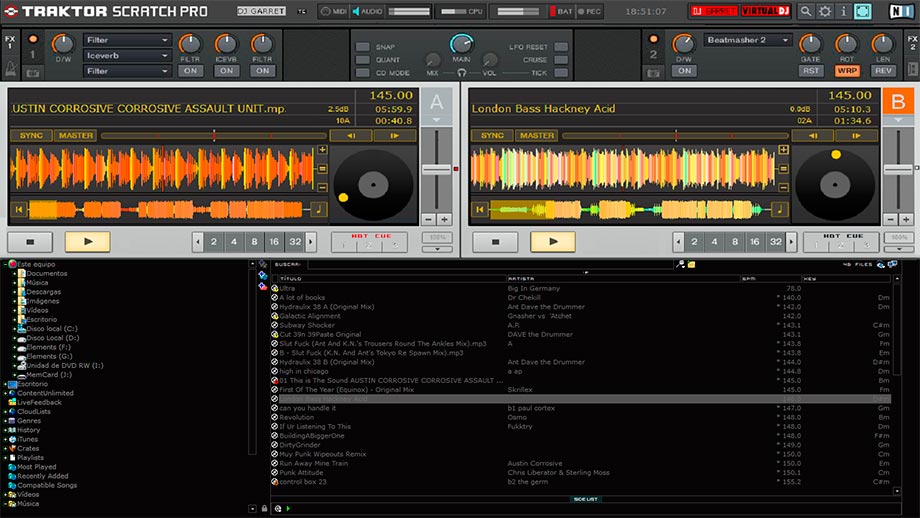Reset deck A waveform zoom (equals icon)
The height and width of the screenshot is (518, 920).
pyautogui.click(x=322, y=169)
